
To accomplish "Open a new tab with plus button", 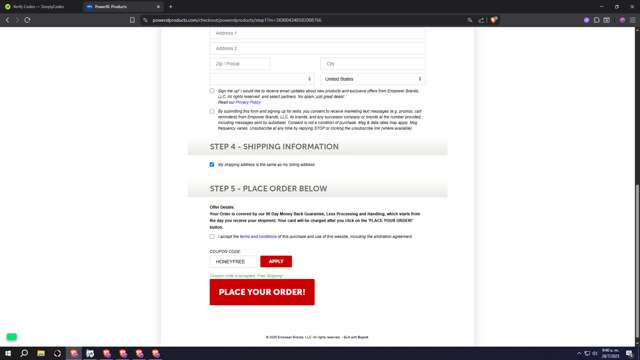I will 171,7.
